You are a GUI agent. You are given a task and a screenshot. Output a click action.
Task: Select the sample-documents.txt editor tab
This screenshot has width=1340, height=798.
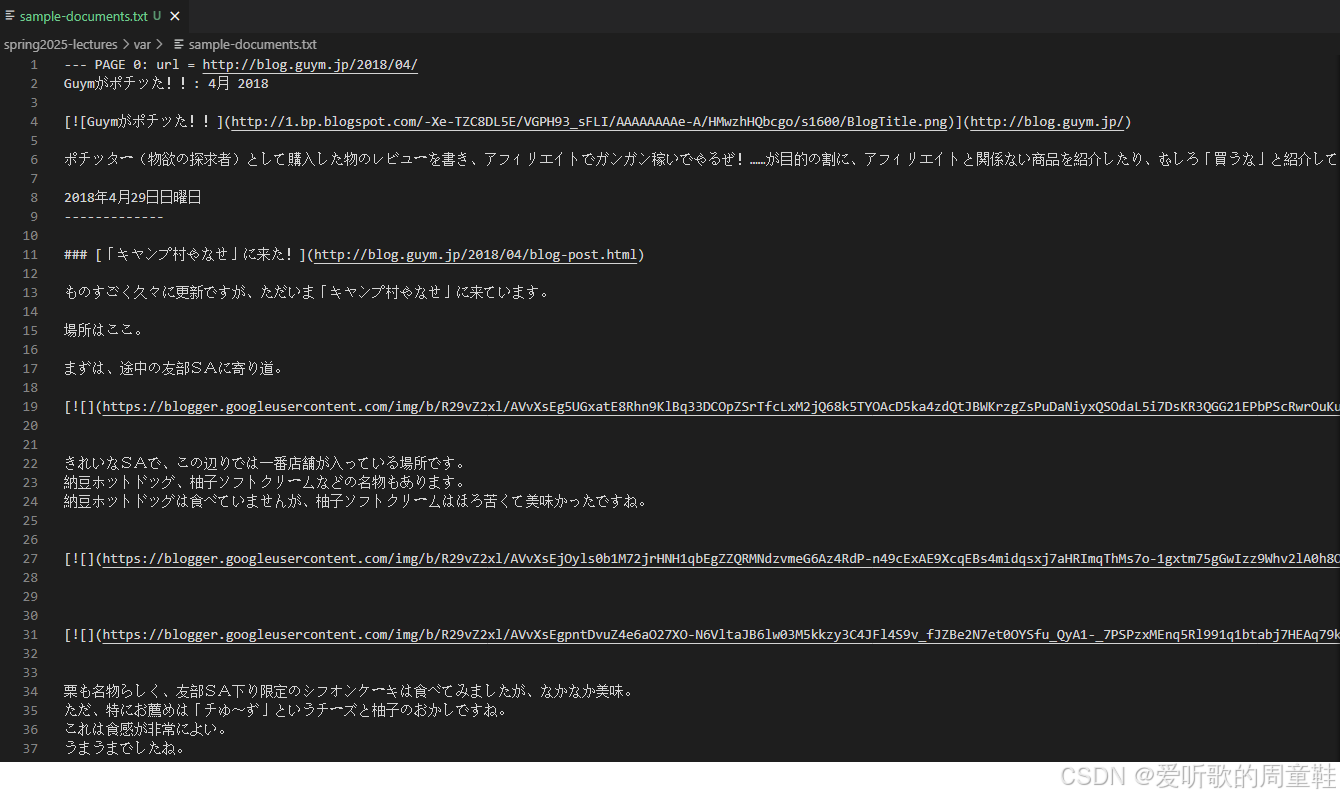[85, 16]
